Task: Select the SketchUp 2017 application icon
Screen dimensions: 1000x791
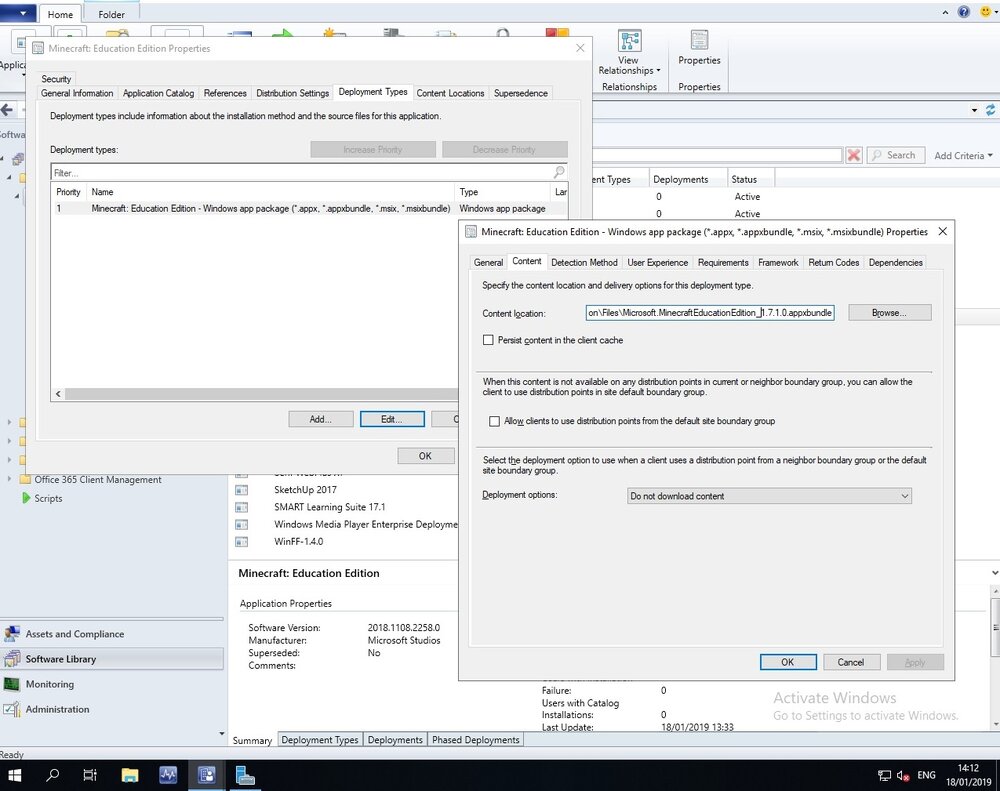Action: click(241, 490)
